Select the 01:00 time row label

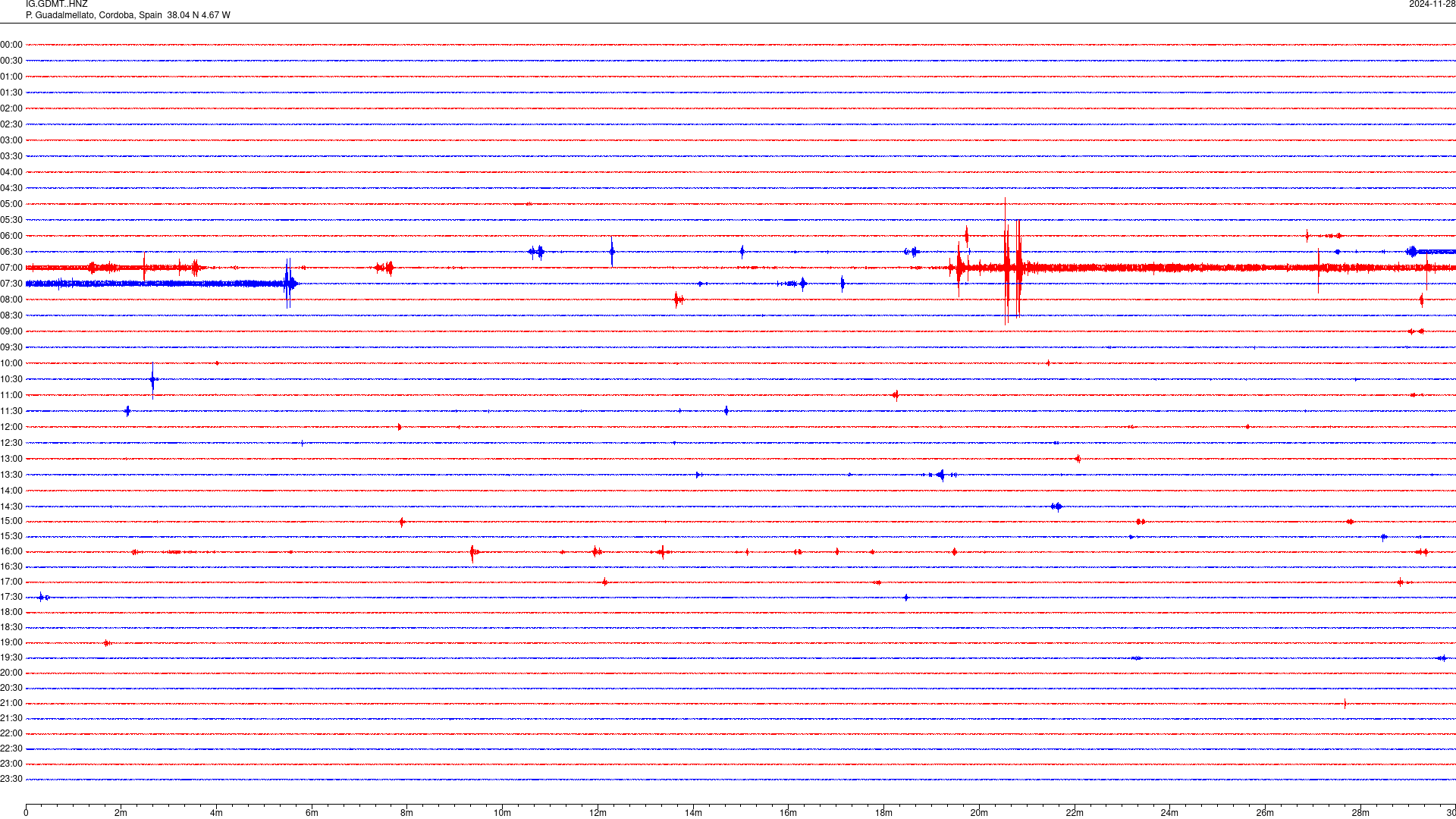[x=11, y=77]
